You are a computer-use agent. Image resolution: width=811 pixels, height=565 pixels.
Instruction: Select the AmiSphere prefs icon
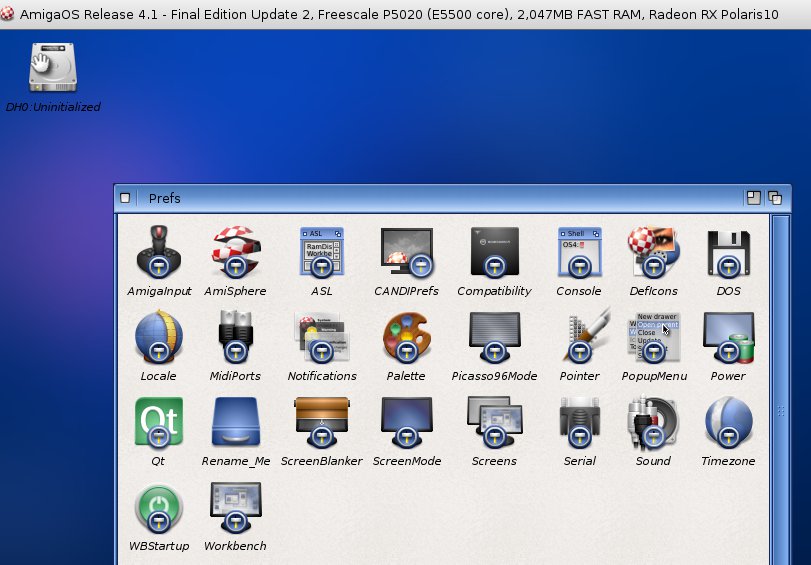coord(235,251)
